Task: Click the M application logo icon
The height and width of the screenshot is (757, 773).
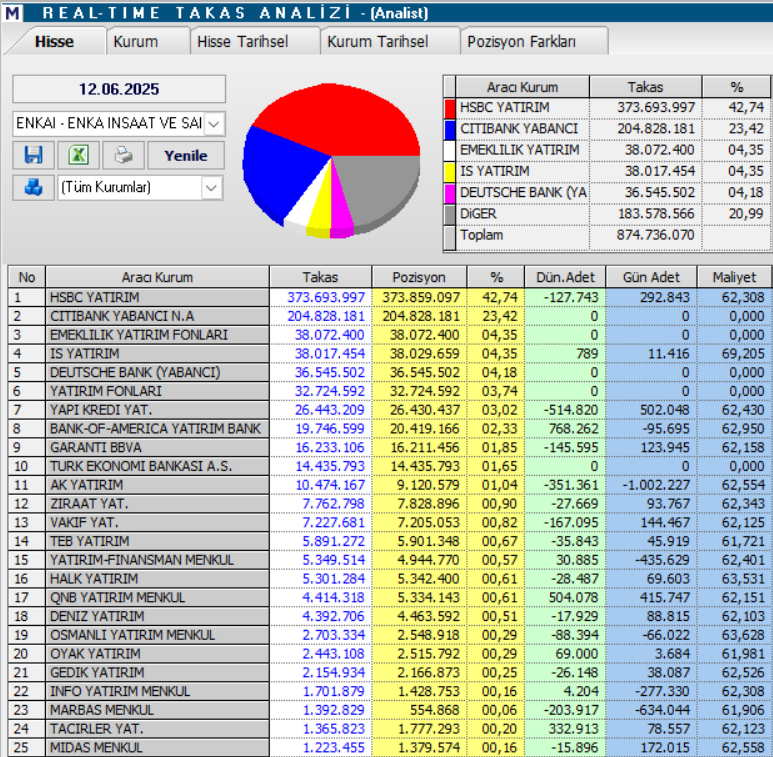Action: point(12,12)
